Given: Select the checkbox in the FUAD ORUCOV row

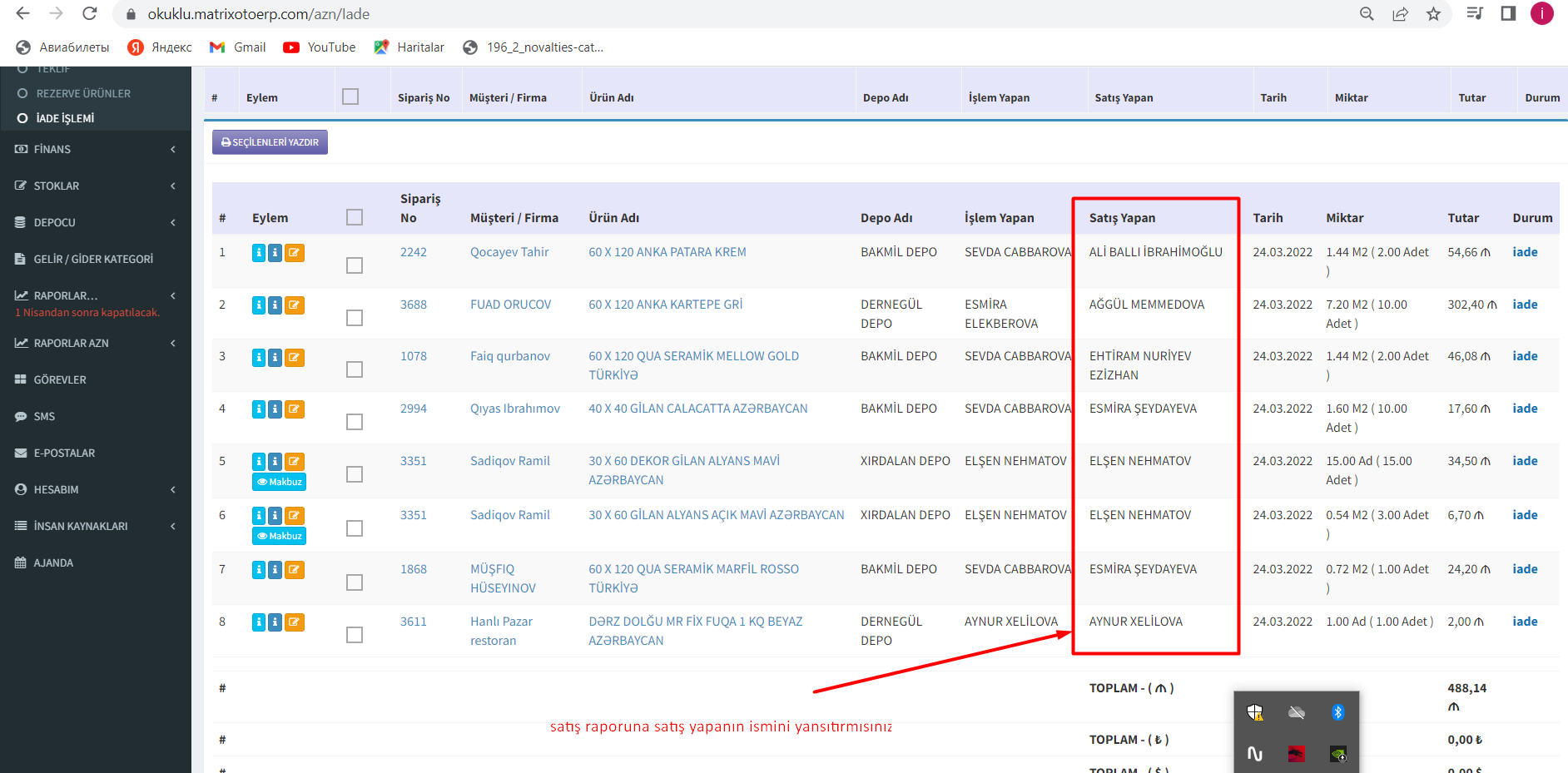Looking at the screenshot, I should [355, 318].
